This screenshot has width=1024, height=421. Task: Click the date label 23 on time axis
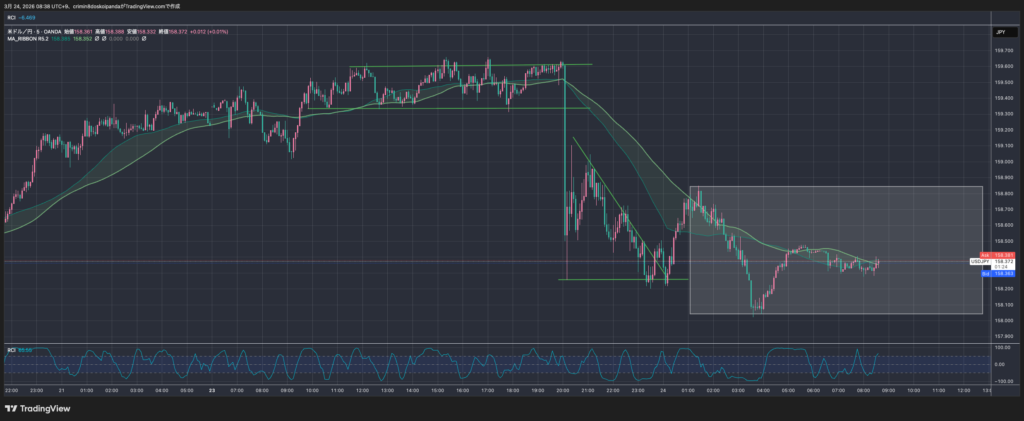pyautogui.click(x=209, y=389)
